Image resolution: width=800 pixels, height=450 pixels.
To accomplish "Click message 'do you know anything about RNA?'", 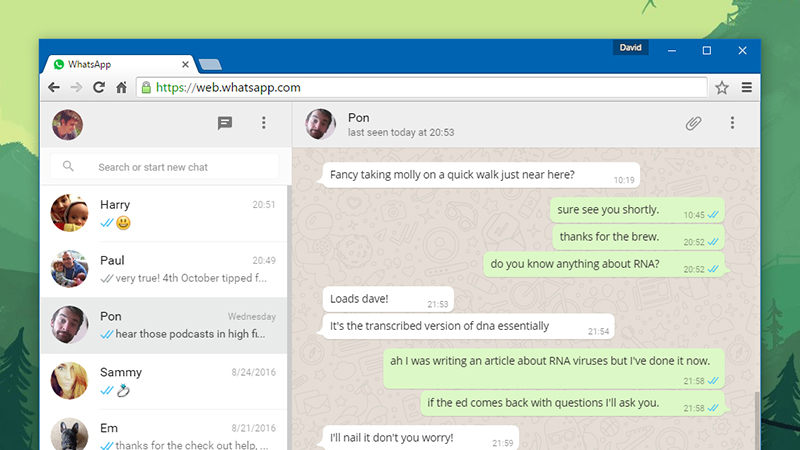I will tap(604, 264).
